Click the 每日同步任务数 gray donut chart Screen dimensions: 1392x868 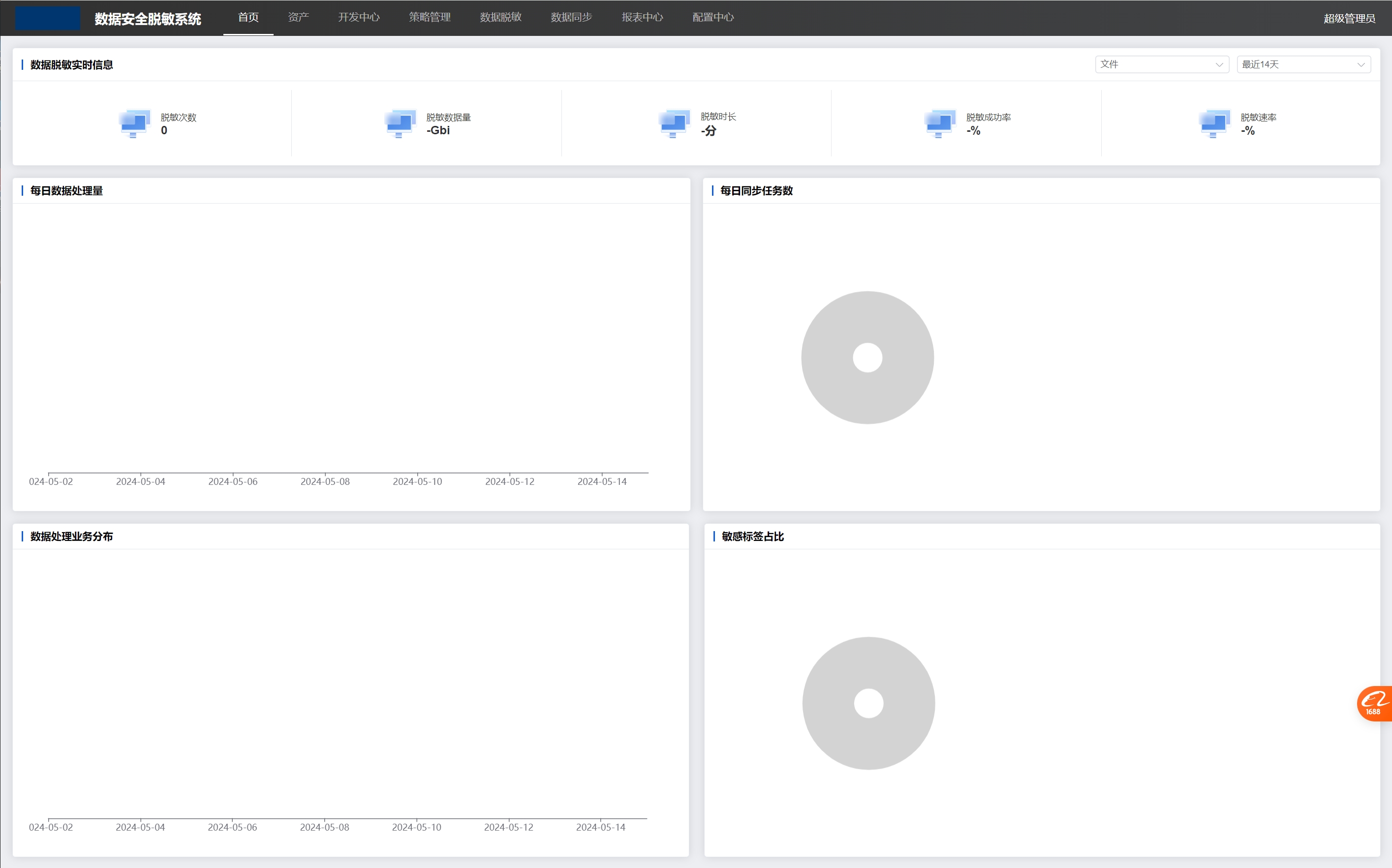pyautogui.click(x=867, y=358)
